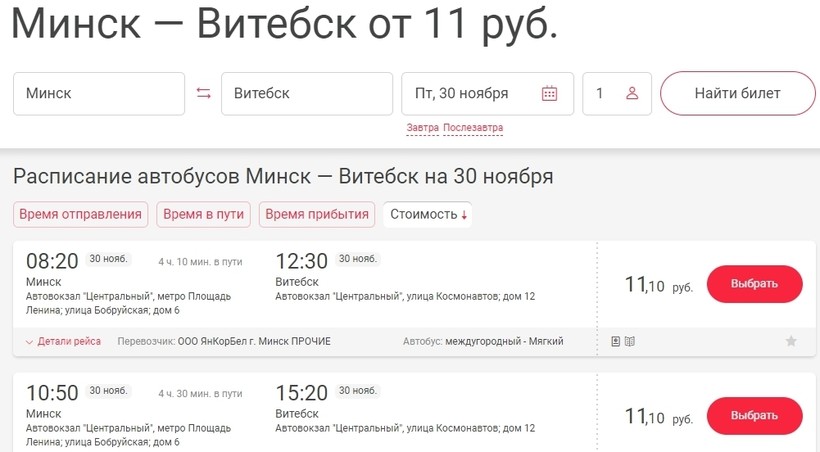Click the passenger person icon
This screenshot has height=452, width=820.
(x=632, y=94)
